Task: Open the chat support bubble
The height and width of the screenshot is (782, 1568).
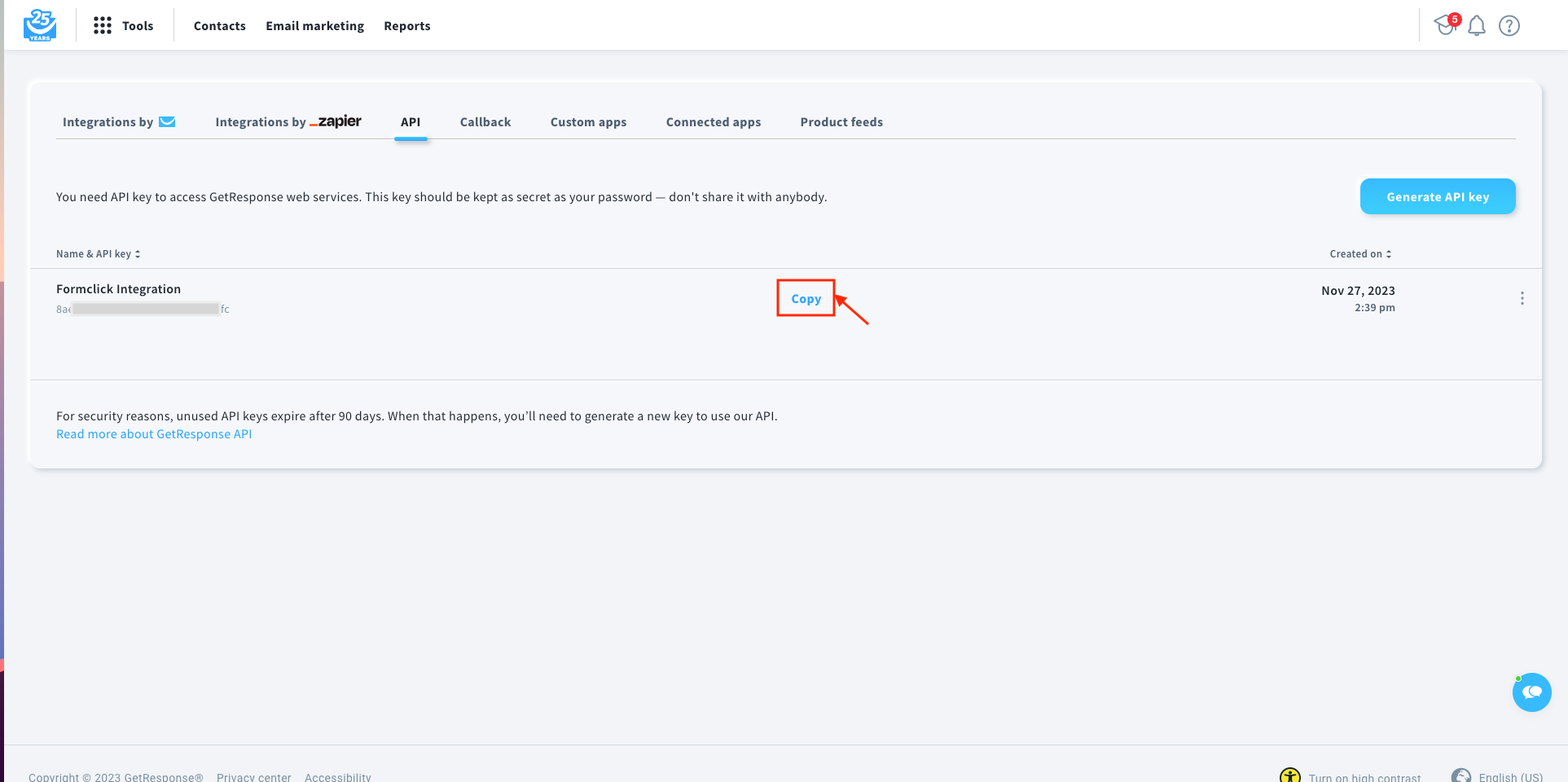Action: click(x=1531, y=692)
